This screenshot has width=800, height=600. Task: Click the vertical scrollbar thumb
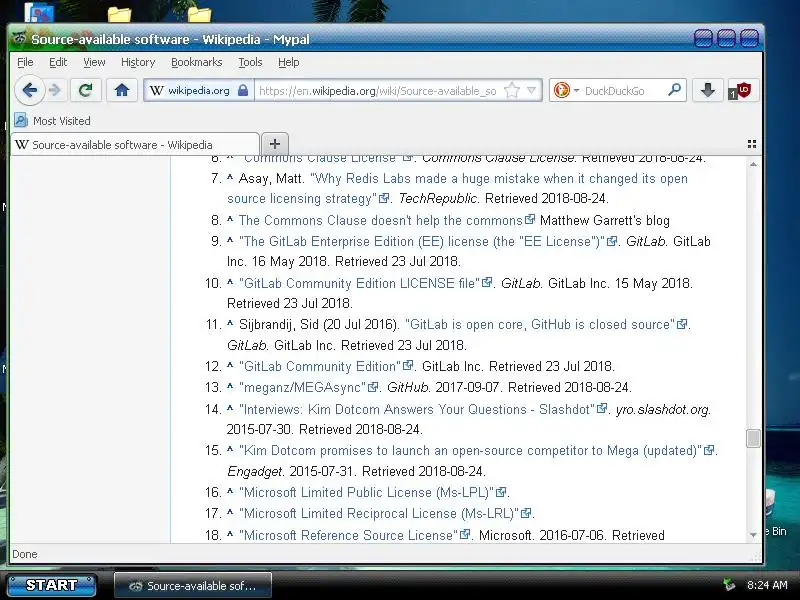tap(753, 438)
